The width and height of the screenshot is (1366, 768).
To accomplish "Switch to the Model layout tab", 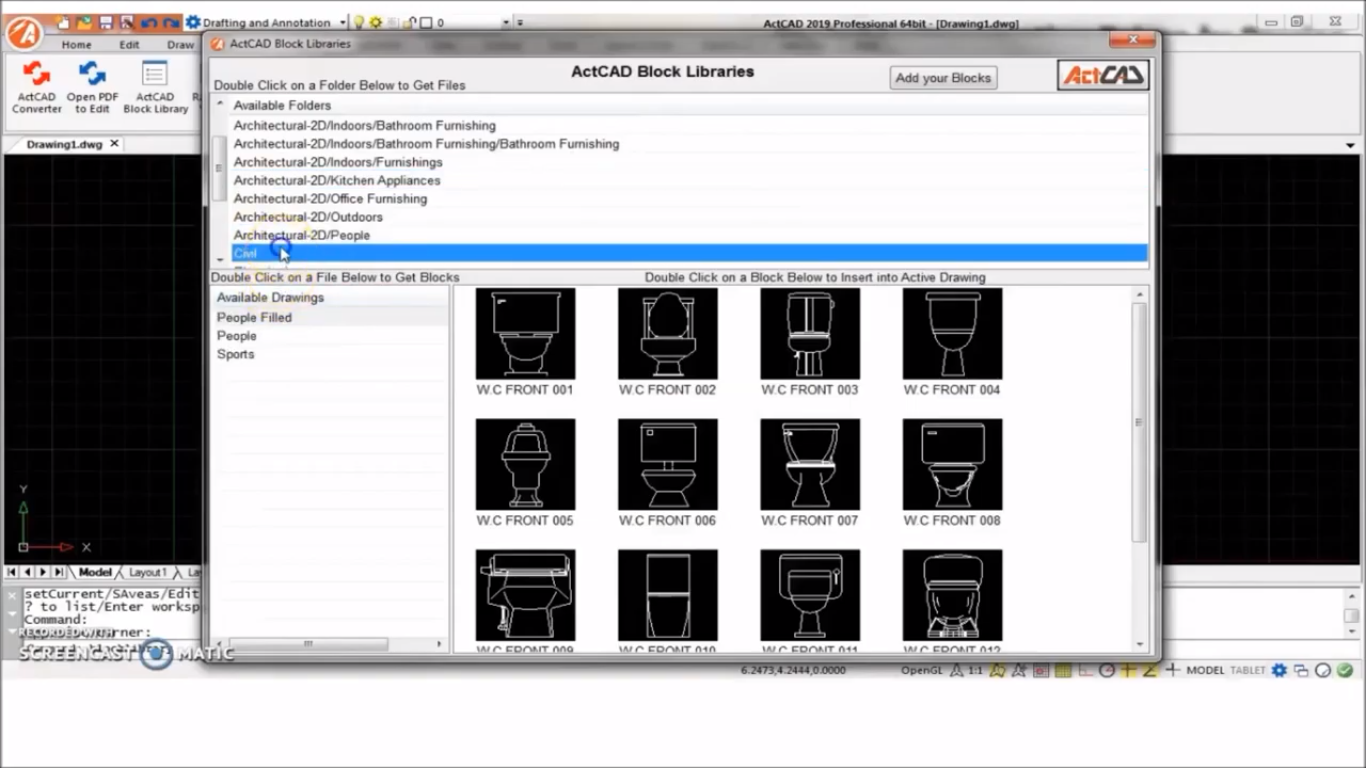I will 95,572.
